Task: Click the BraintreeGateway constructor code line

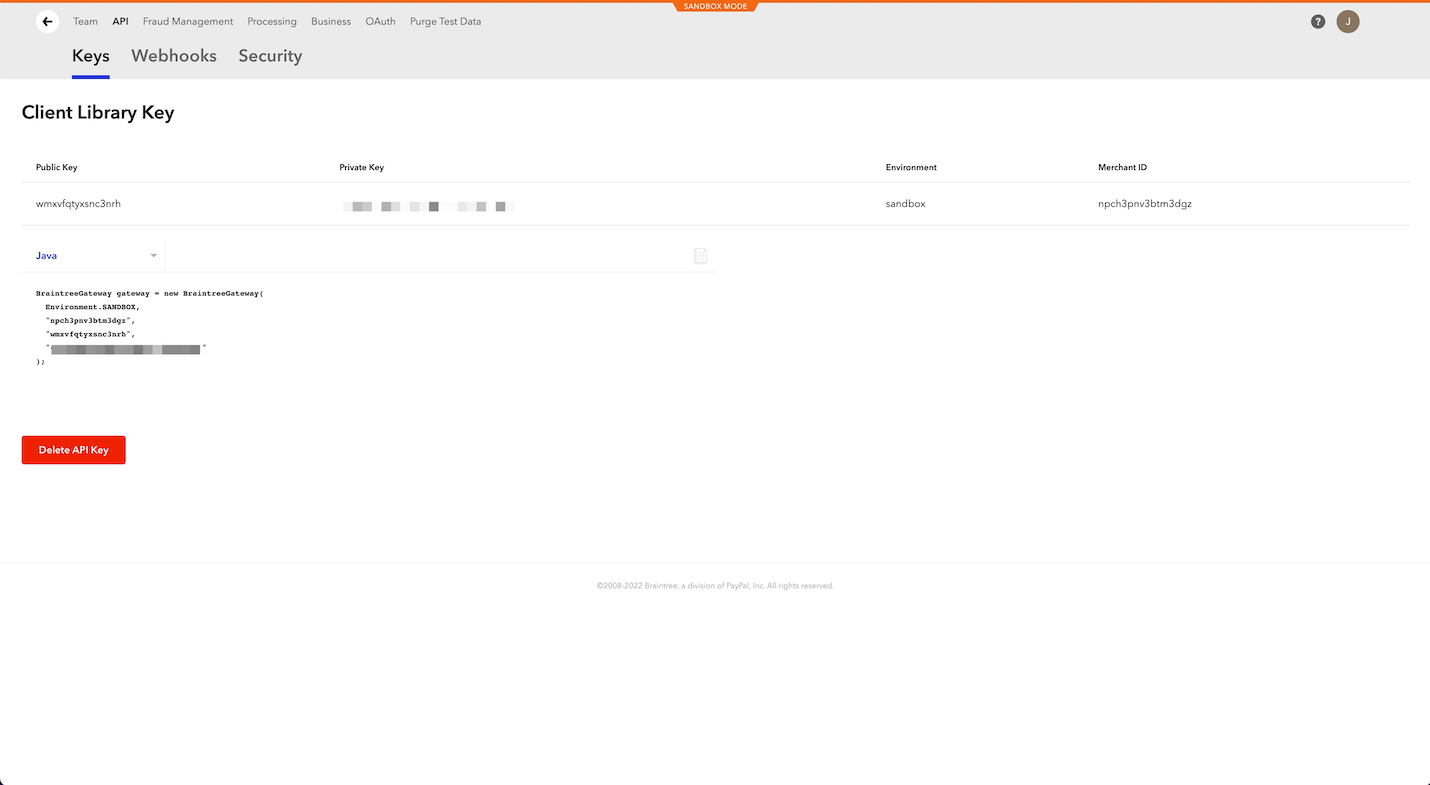Action: (149, 294)
